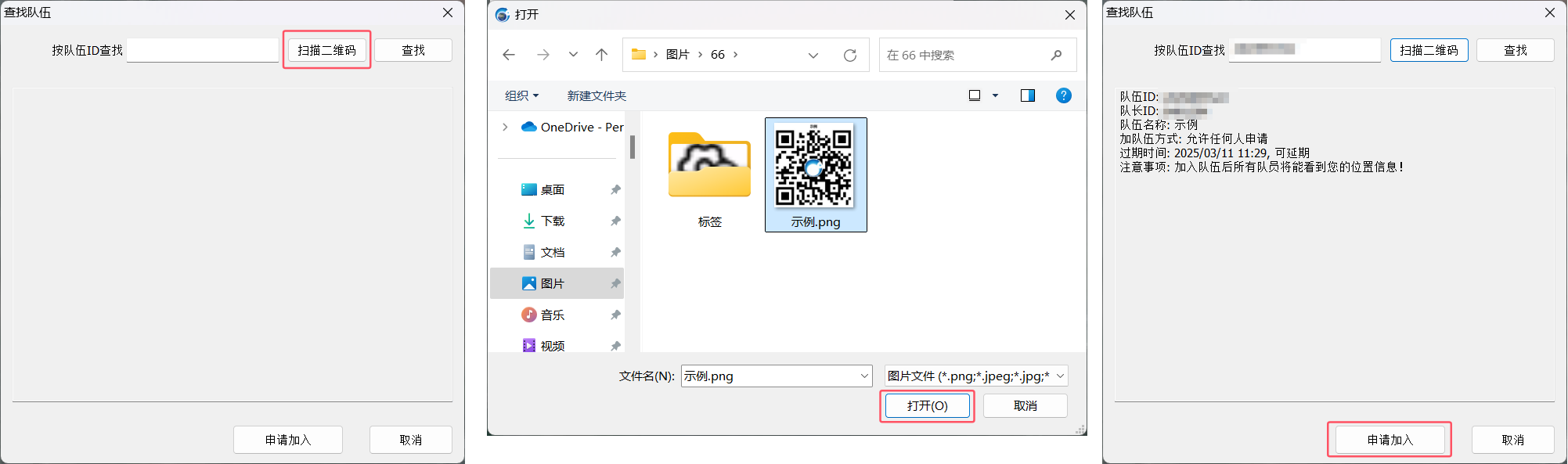Unpin 音乐 using its pin icon
1568x464 pixels.
(615, 315)
